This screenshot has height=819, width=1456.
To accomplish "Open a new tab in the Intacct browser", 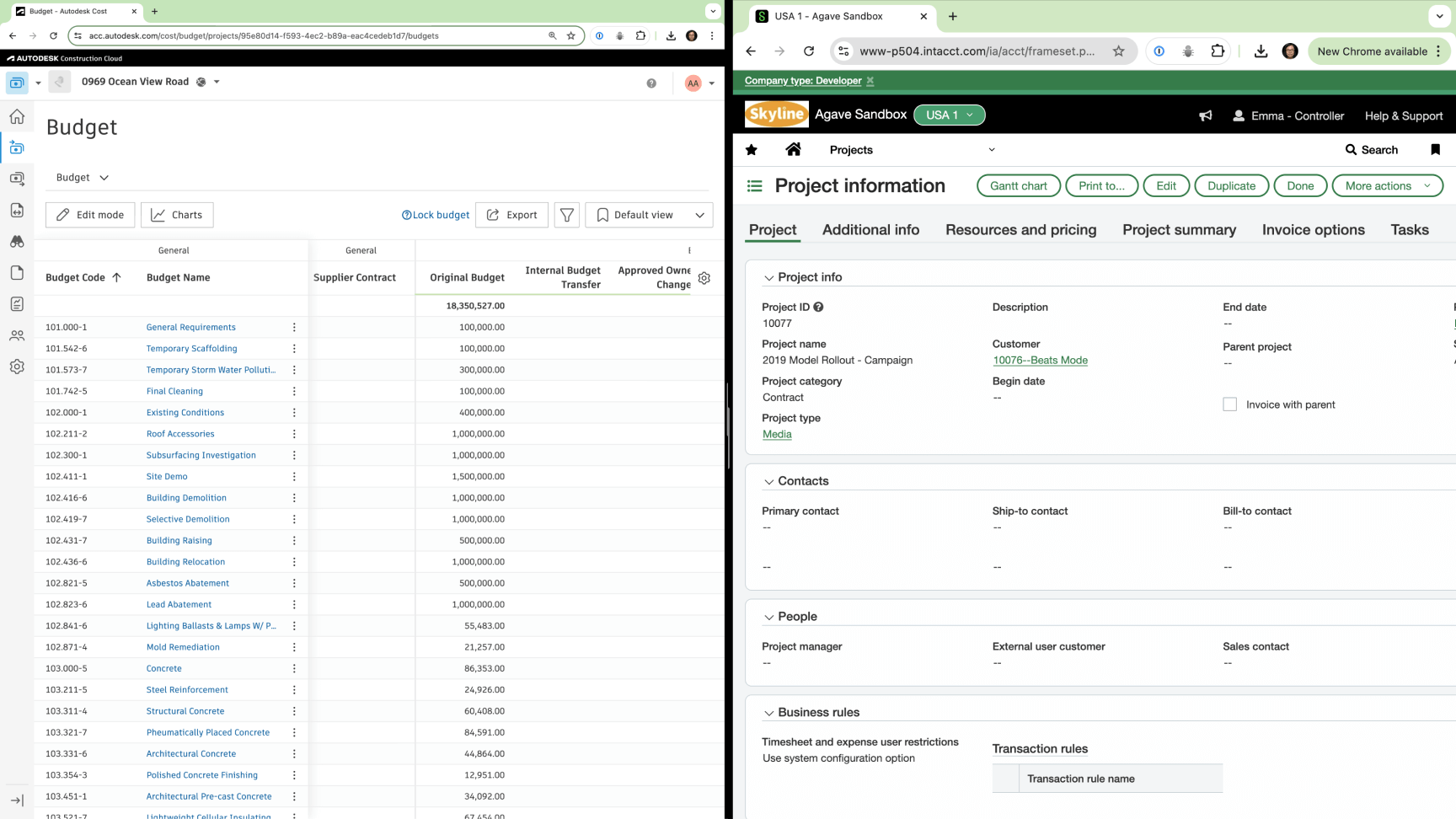I will click(x=953, y=16).
